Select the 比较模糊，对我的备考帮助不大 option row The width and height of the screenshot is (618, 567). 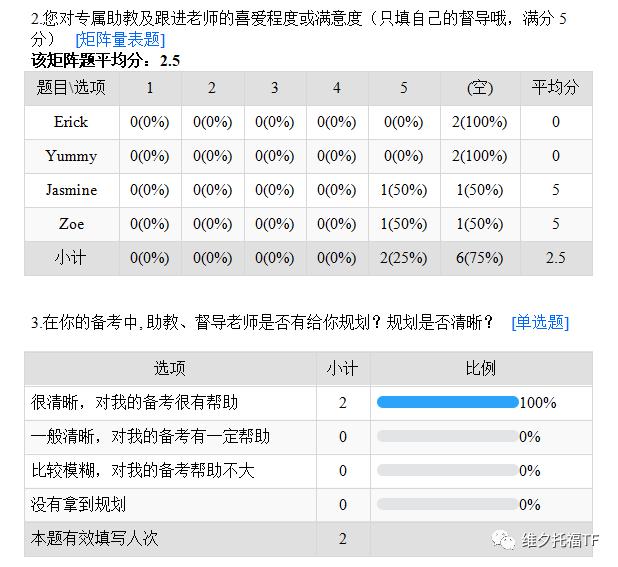click(143, 471)
